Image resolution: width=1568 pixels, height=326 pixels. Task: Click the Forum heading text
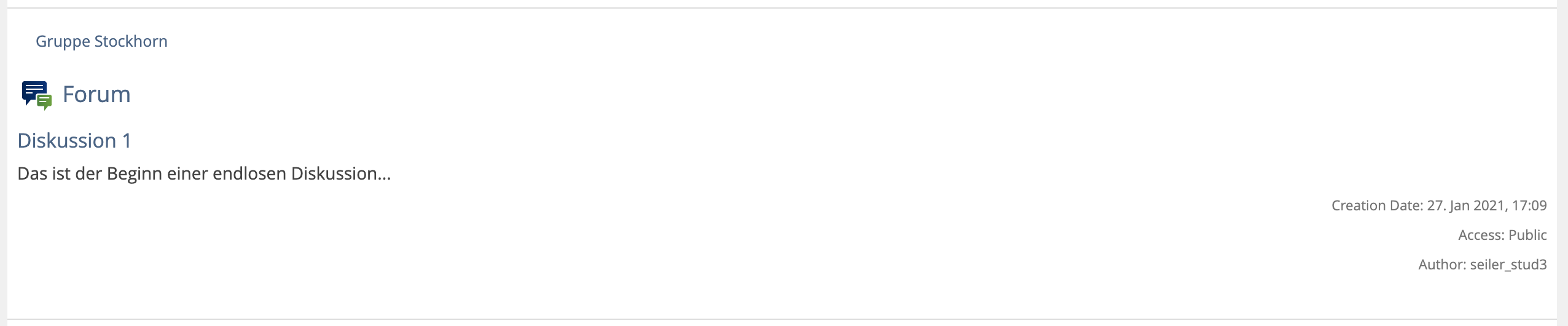tap(96, 94)
